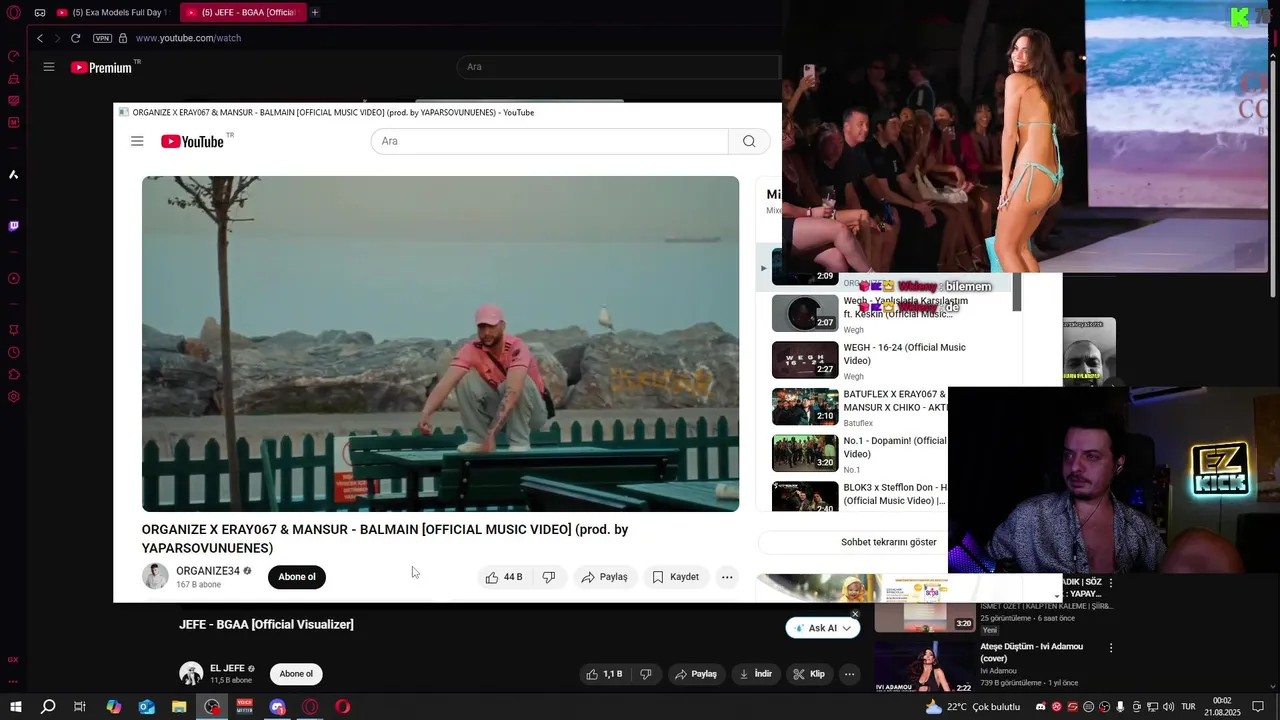
Task: Subscribe to ORGANIZE34 with Abone ol
Action: [297, 577]
